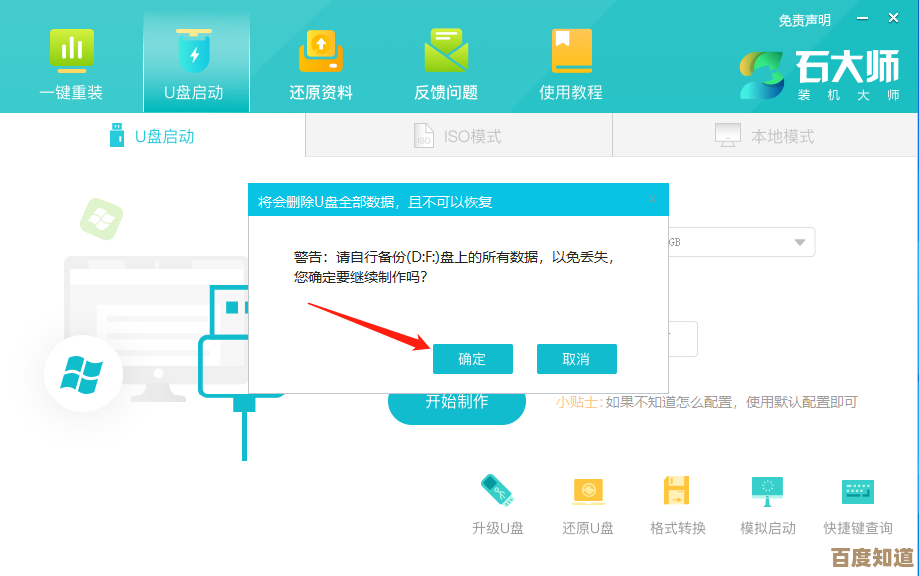The image size is (919, 576).
Task: Click the 开始制作 start button
Action: (x=456, y=404)
